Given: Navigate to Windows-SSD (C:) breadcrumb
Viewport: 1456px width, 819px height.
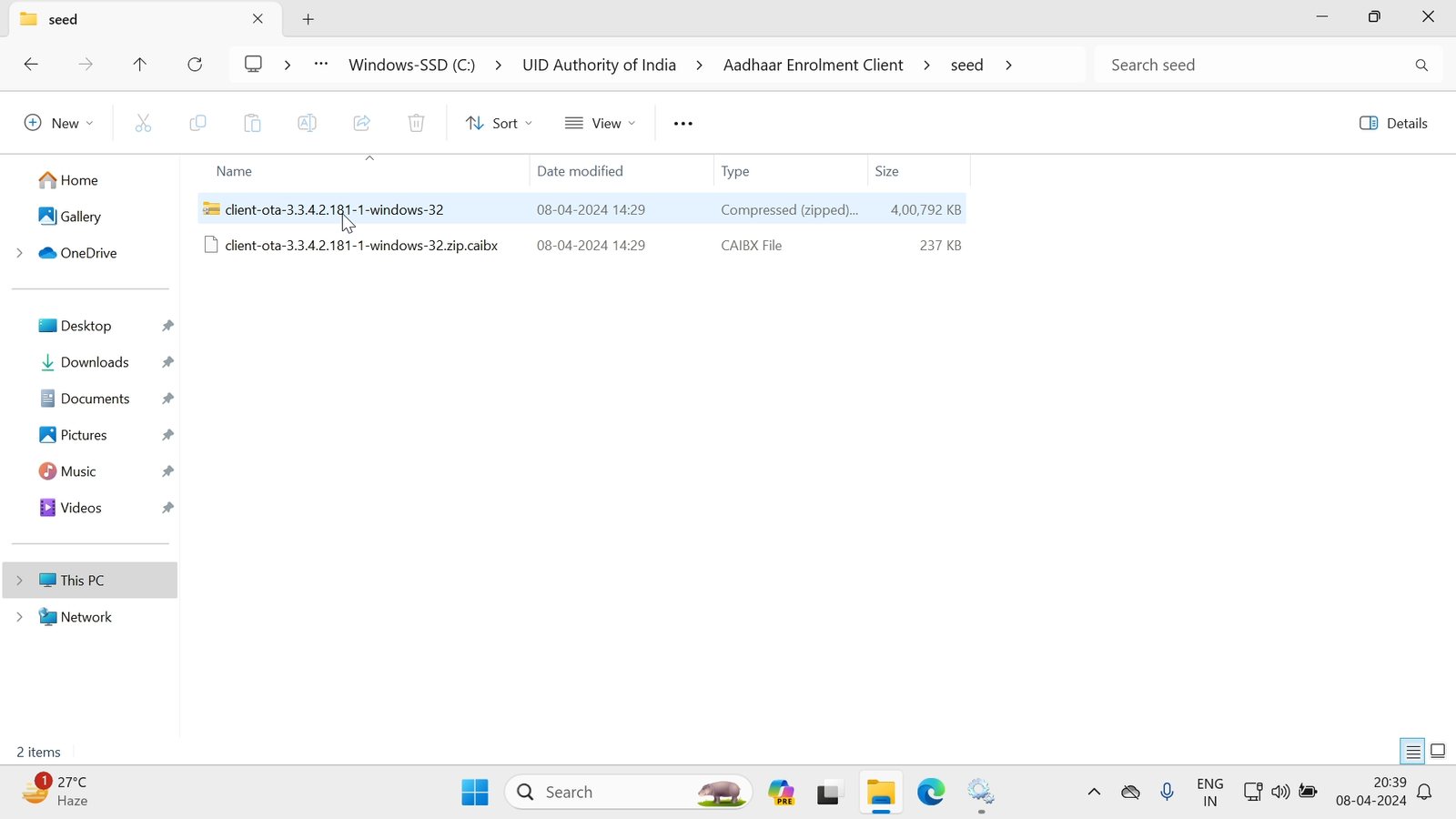Looking at the screenshot, I should pos(411,66).
